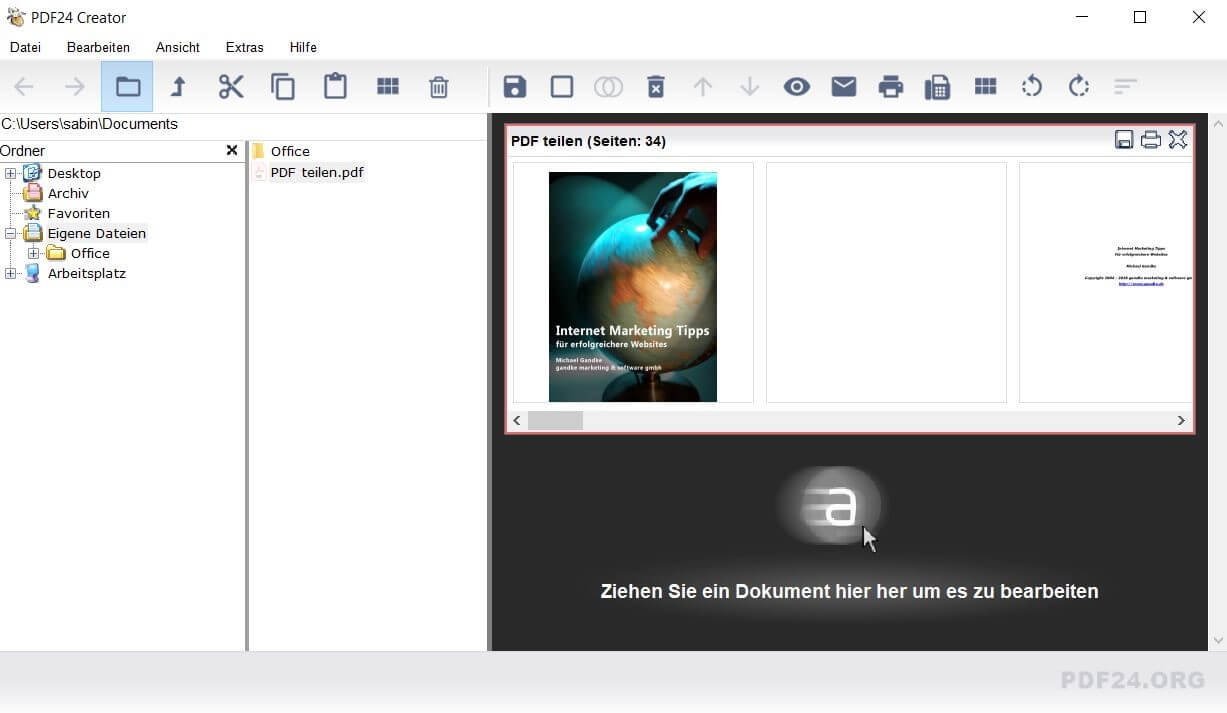Open the Bearbeiten menu
The height and width of the screenshot is (713, 1227).
(98, 47)
